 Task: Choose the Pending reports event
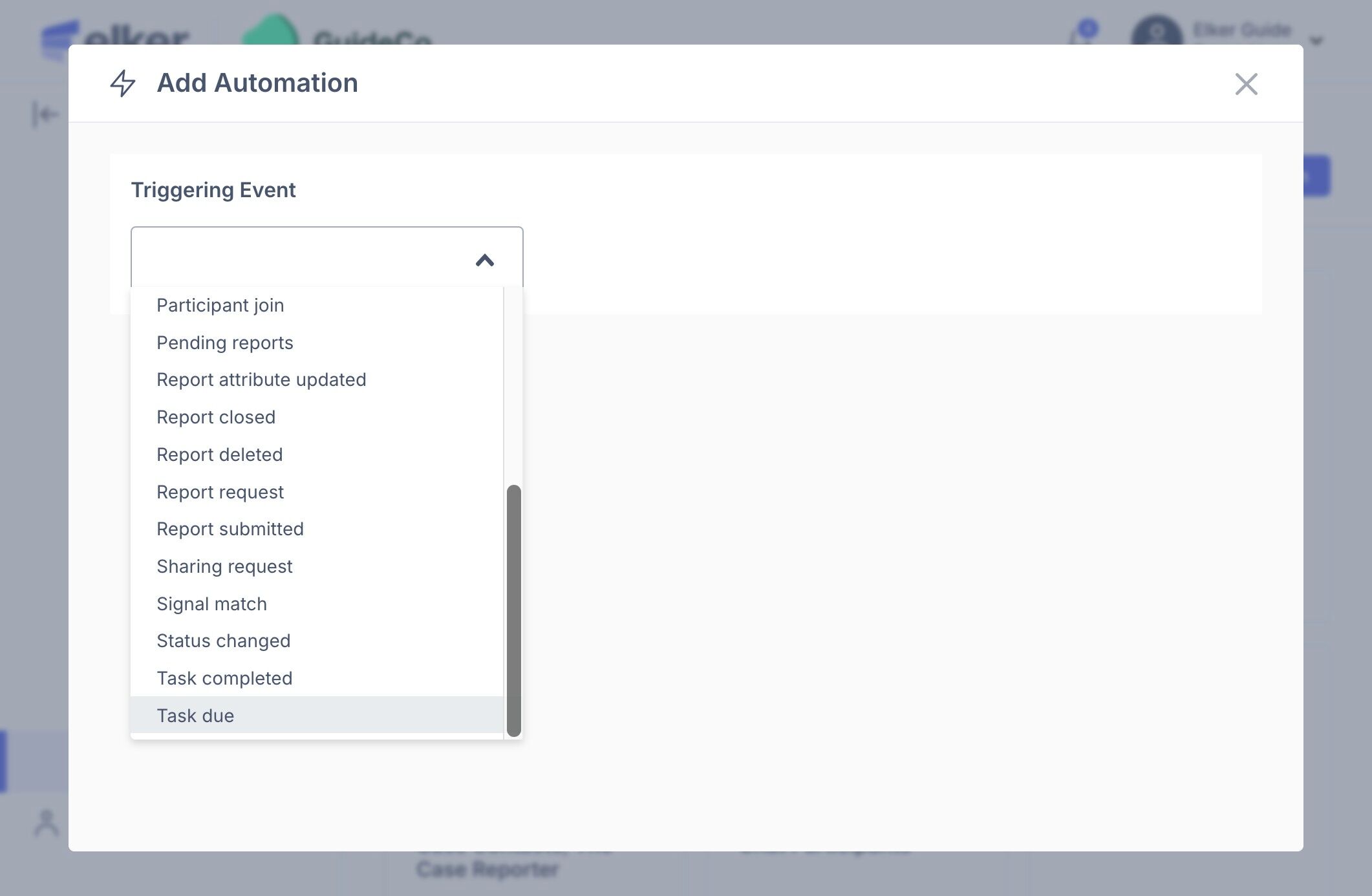[224, 343]
